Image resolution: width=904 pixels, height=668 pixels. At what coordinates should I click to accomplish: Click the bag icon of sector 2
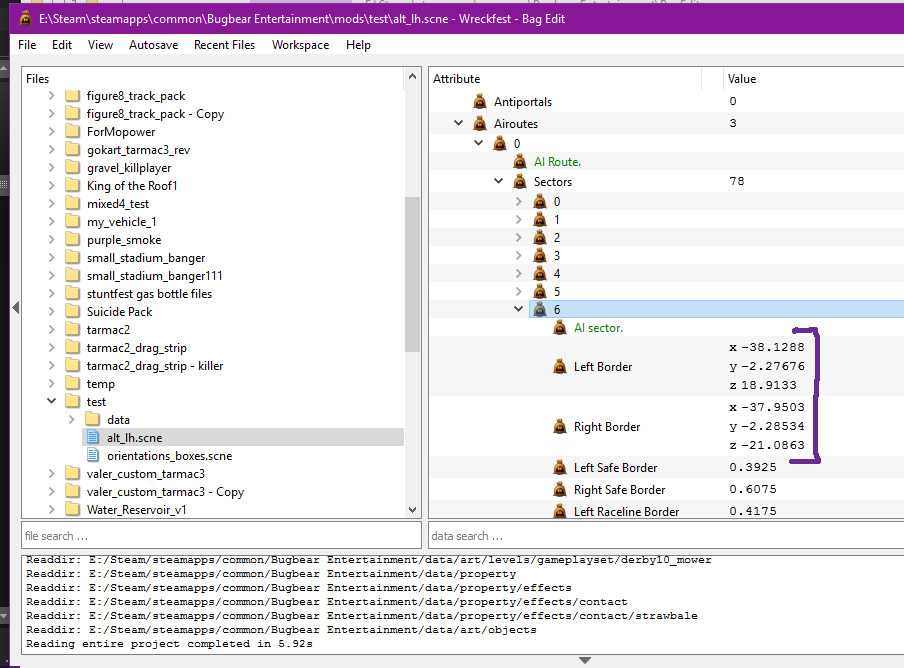pos(540,237)
